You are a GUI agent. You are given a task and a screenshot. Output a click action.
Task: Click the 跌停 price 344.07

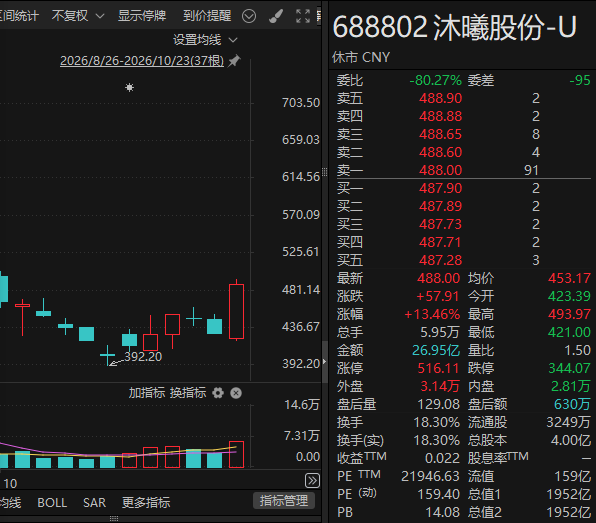pyautogui.click(x=569, y=368)
